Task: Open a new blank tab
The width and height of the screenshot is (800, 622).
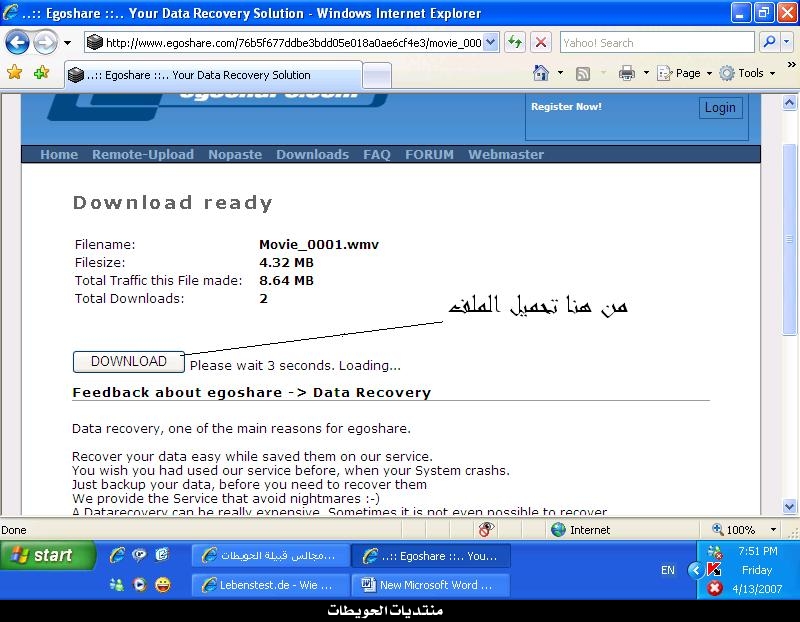Action: click(x=377, y=76)
